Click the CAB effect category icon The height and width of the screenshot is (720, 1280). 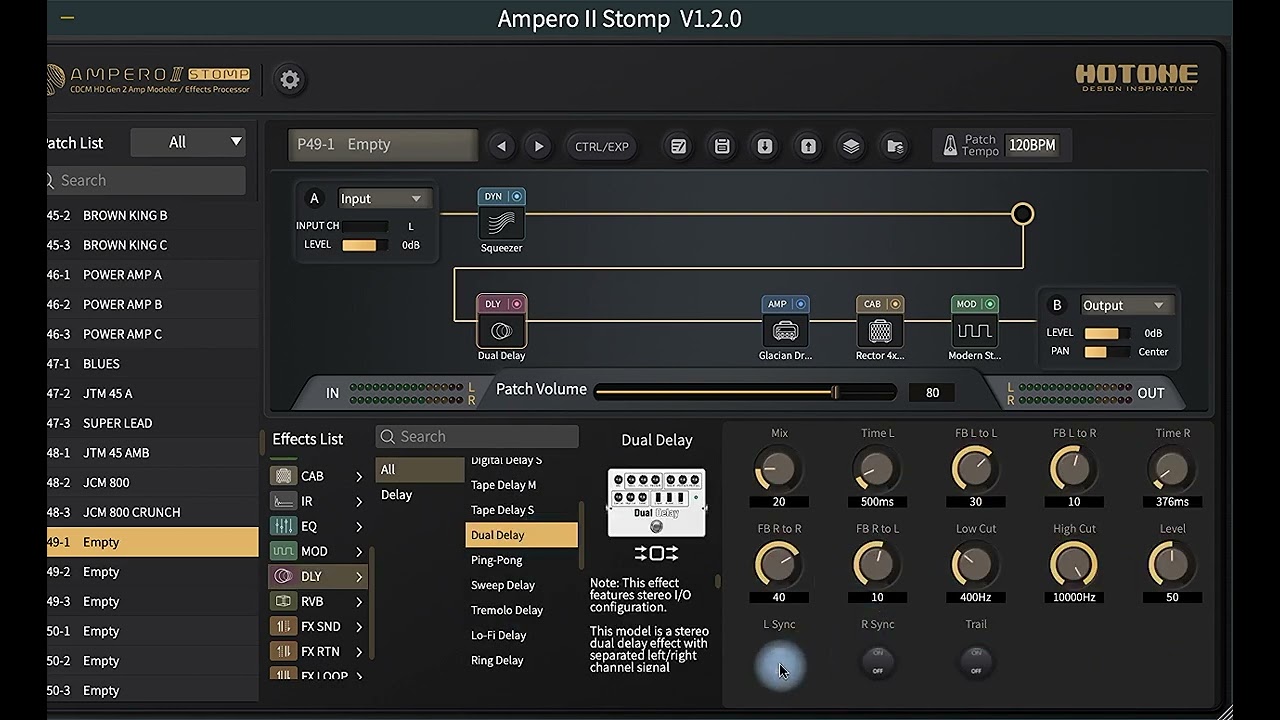coord(284,476)
